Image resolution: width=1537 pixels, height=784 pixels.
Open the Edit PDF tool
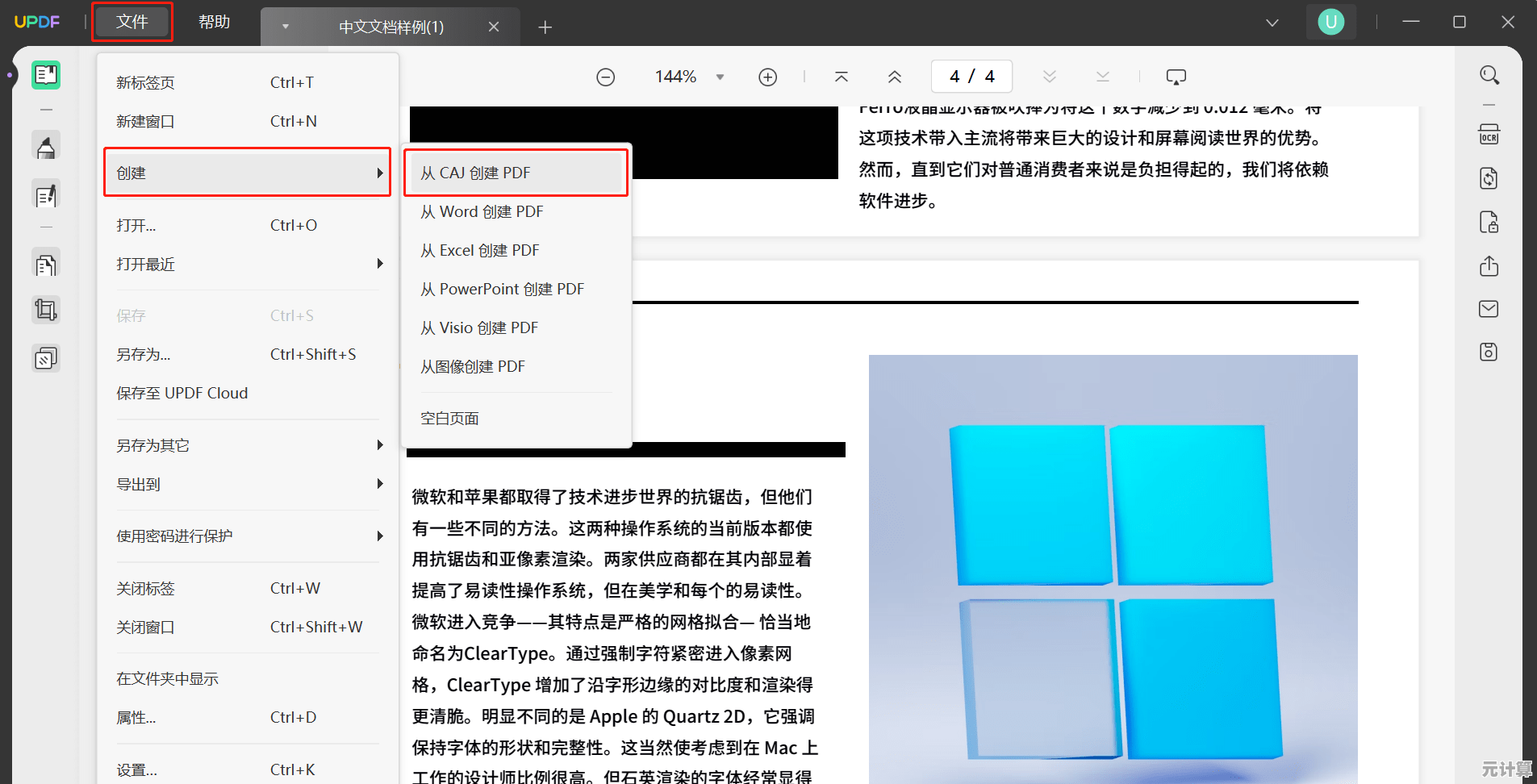point(46,194)
